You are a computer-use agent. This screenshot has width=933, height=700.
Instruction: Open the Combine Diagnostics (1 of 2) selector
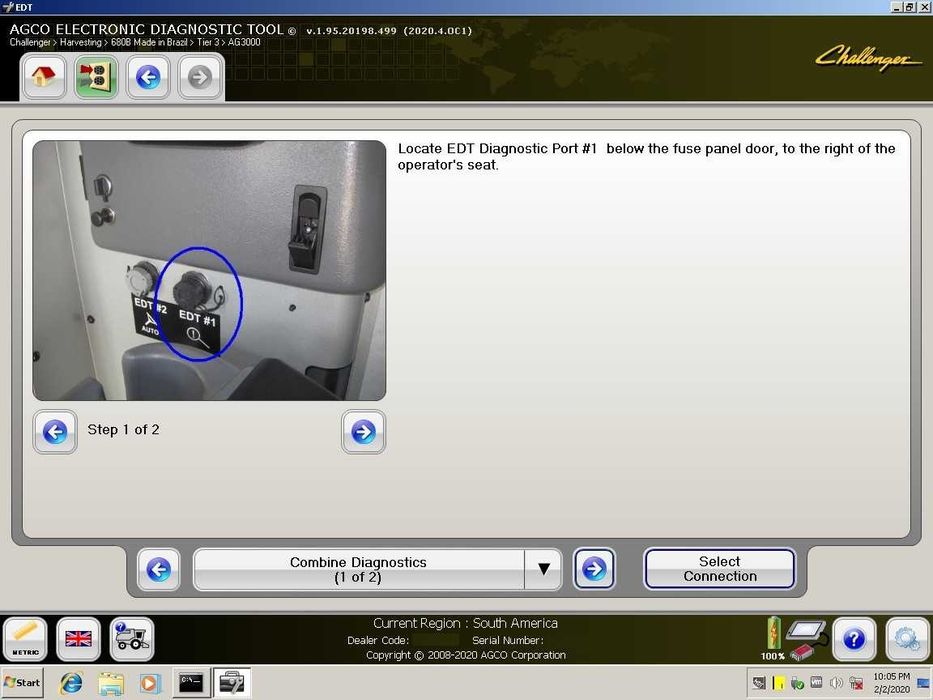coord(359,570)
